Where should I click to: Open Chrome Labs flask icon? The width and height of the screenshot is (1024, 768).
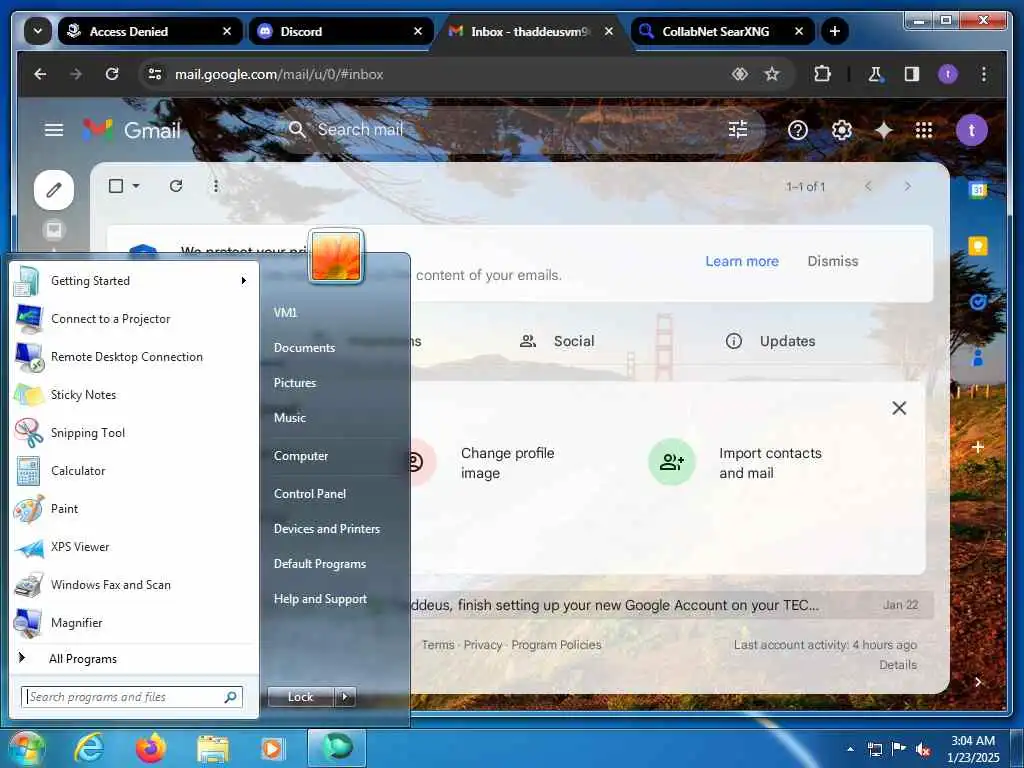pos(875,74)
